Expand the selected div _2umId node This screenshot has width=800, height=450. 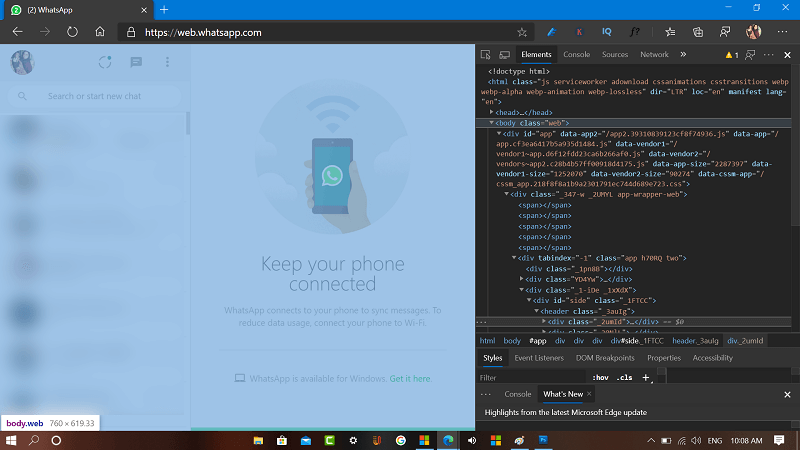(544, 322)
